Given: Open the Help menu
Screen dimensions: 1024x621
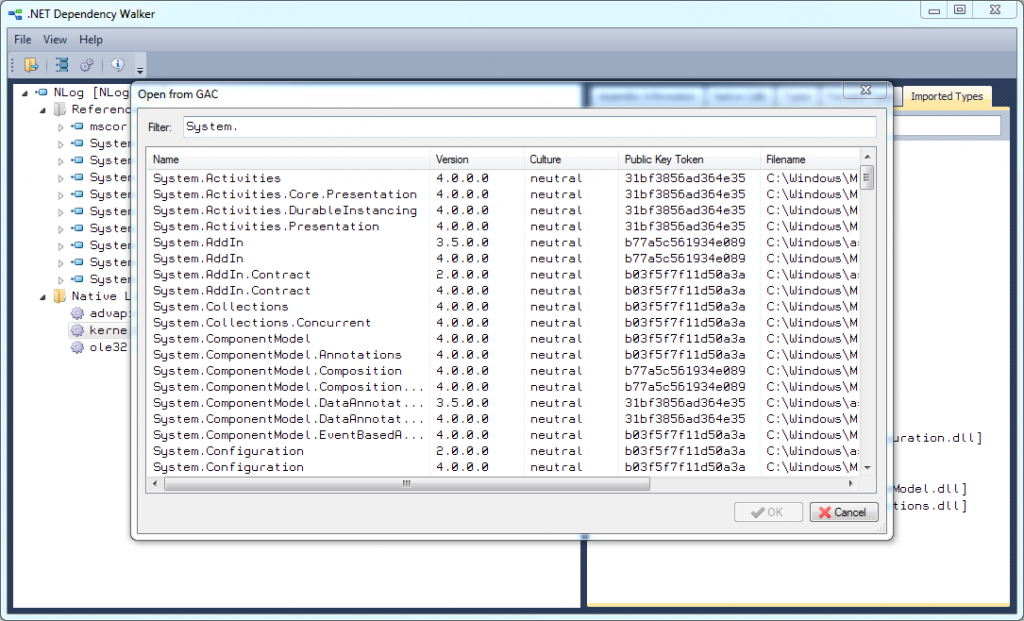Looking at the screenshot, I should pyautogui.click(x=91, y=39).
